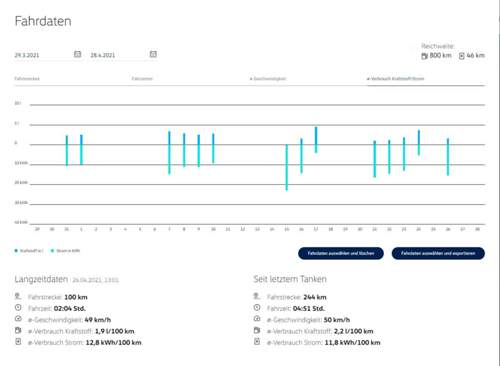Open the start date calendar picker icon
This screenshot has height=366, width=500.
point(77,54)
